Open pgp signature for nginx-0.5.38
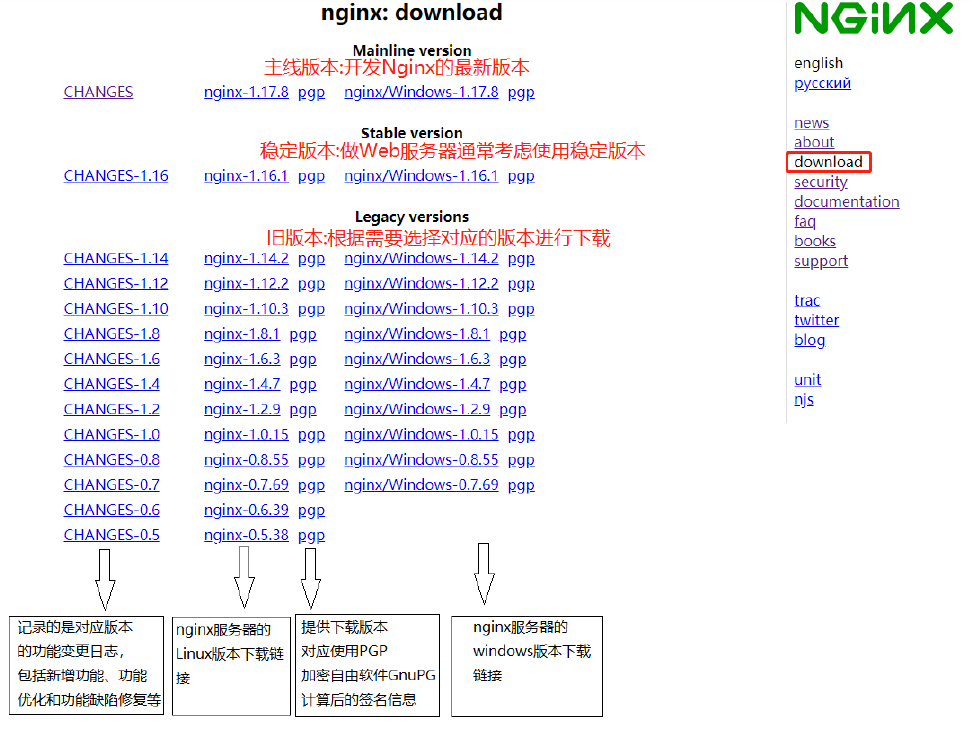The image size is (972, 736). click(x=311, y=536)
